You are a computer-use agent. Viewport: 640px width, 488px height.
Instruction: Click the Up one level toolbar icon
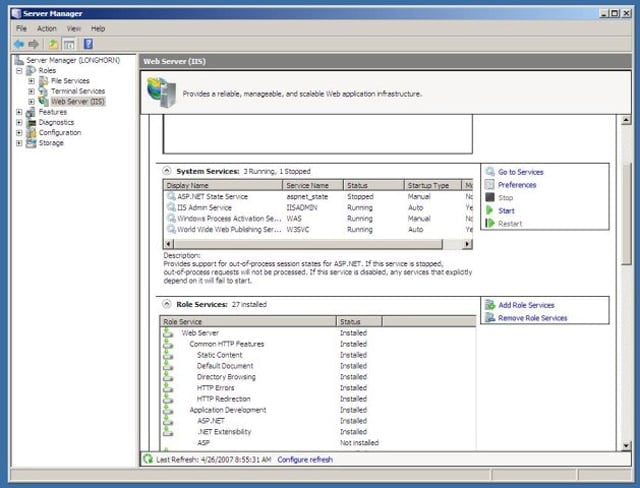pos(53,44)
